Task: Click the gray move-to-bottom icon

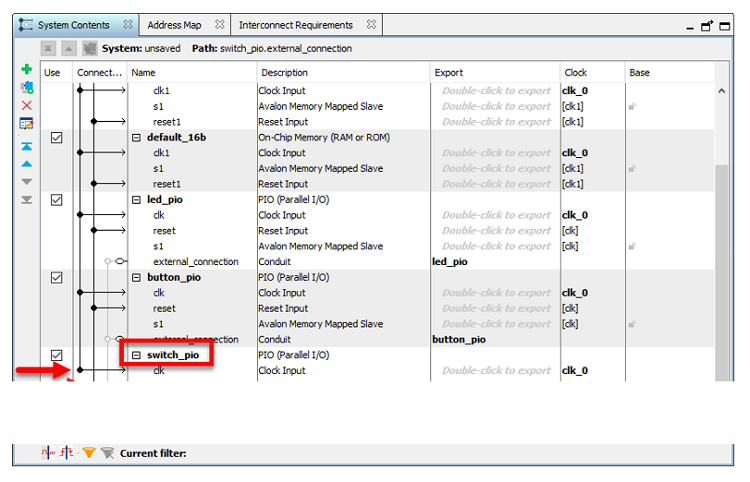Action: tap(27, 199)
